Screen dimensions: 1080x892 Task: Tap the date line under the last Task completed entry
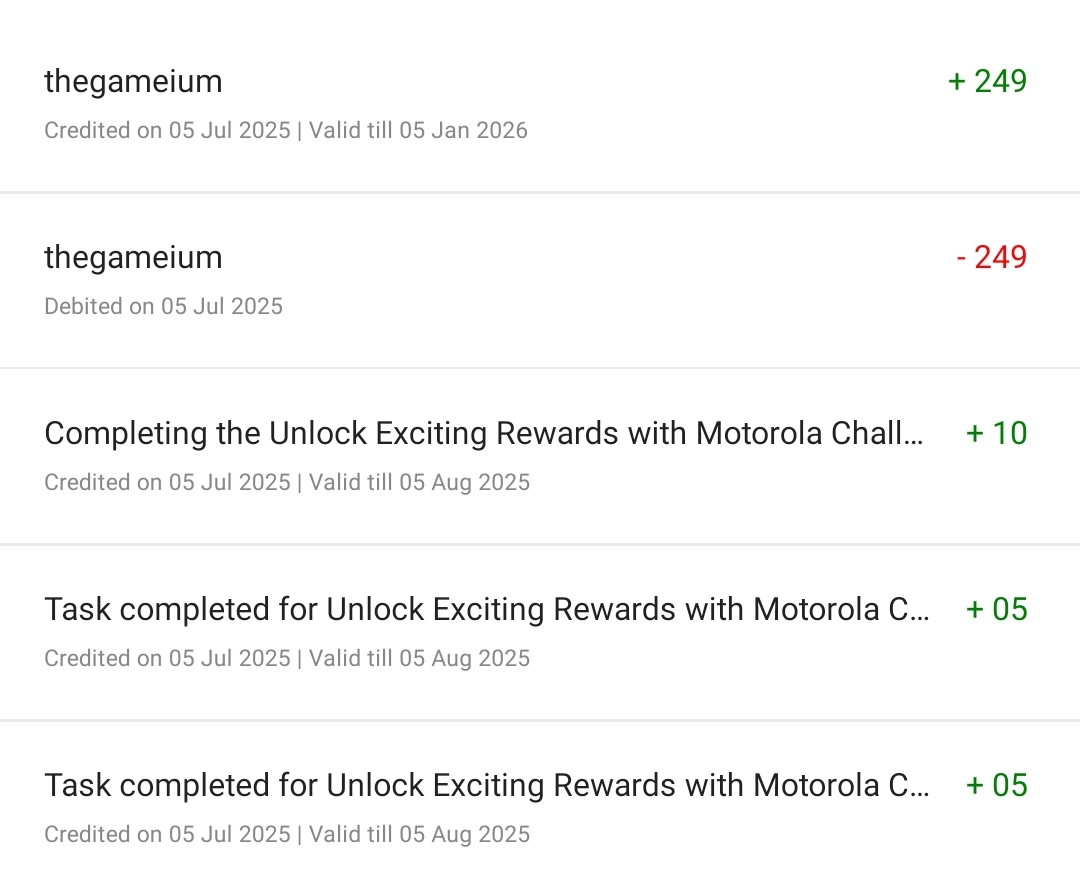287,834
